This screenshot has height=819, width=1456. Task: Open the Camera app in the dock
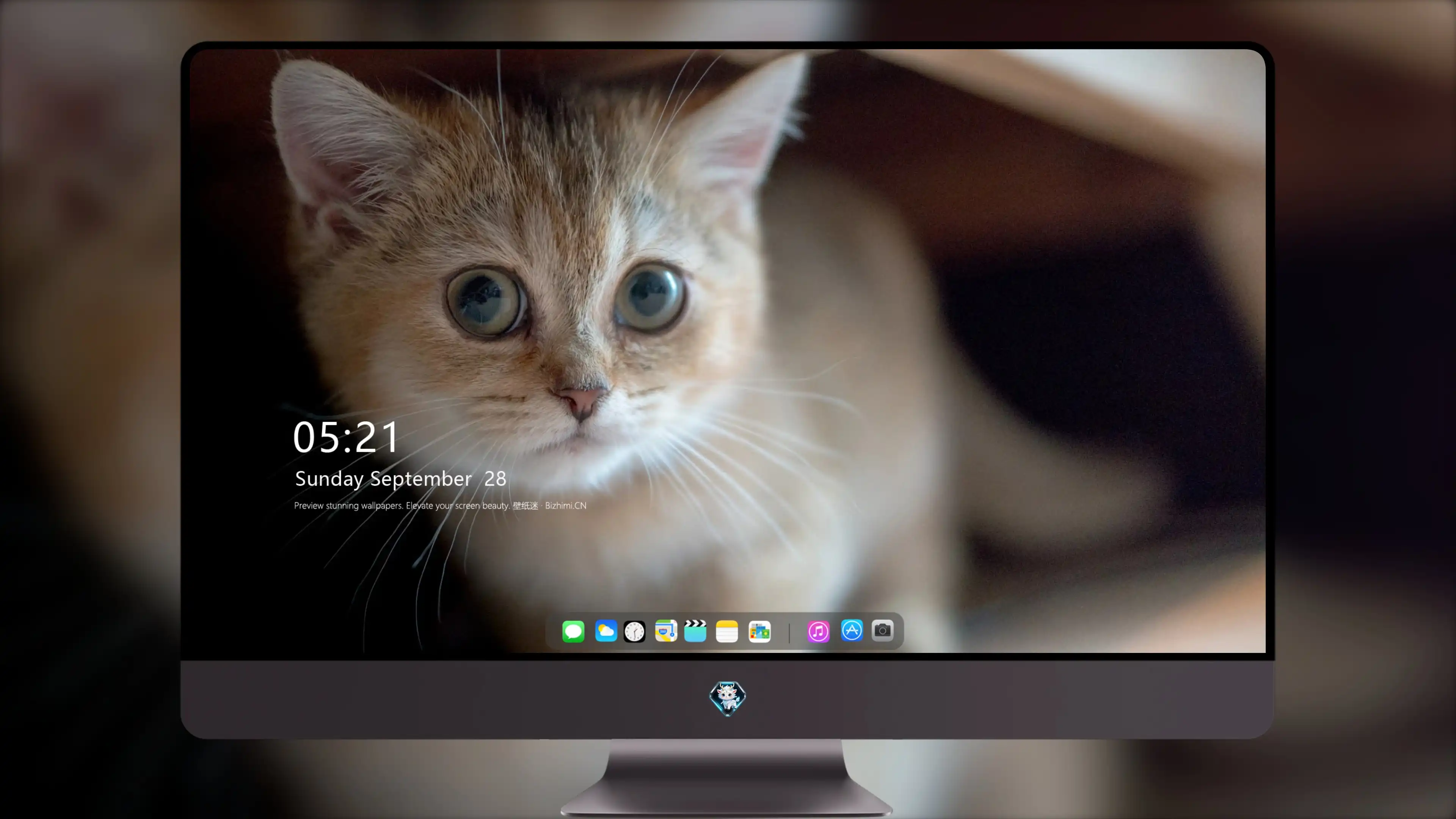point(882,630)
